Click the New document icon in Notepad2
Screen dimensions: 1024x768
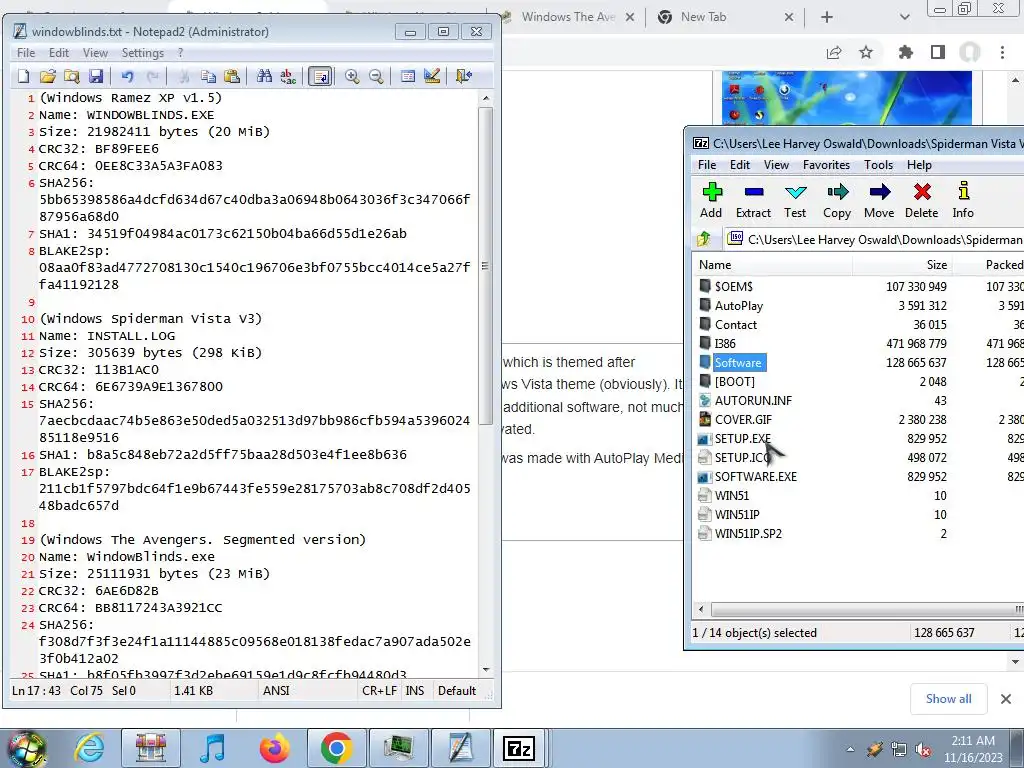(24, 76)
